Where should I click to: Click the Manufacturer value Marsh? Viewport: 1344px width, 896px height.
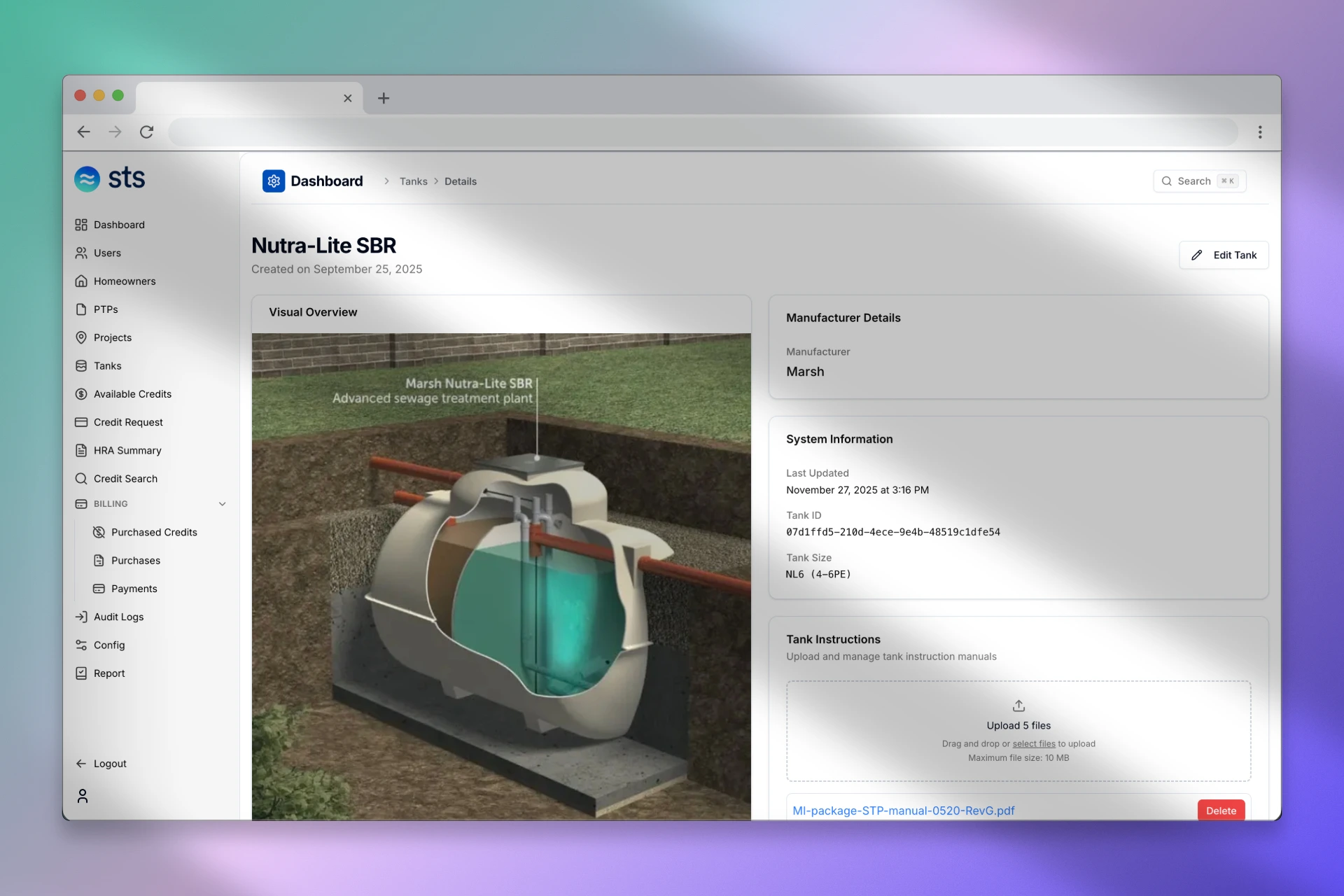pyautogui.click(x=805, y=372)
